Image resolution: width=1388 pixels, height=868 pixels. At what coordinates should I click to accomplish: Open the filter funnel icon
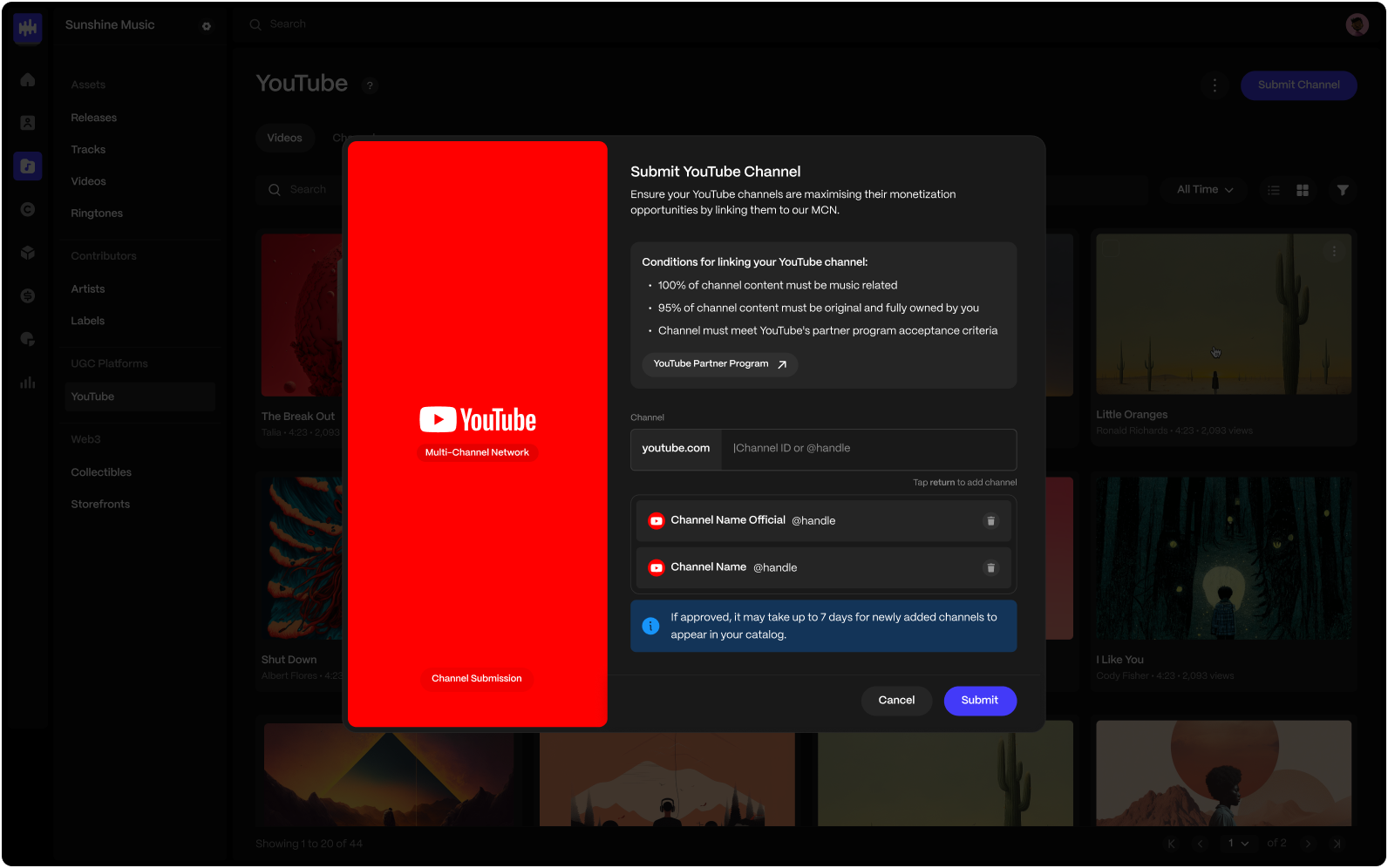click(1343, 190)
